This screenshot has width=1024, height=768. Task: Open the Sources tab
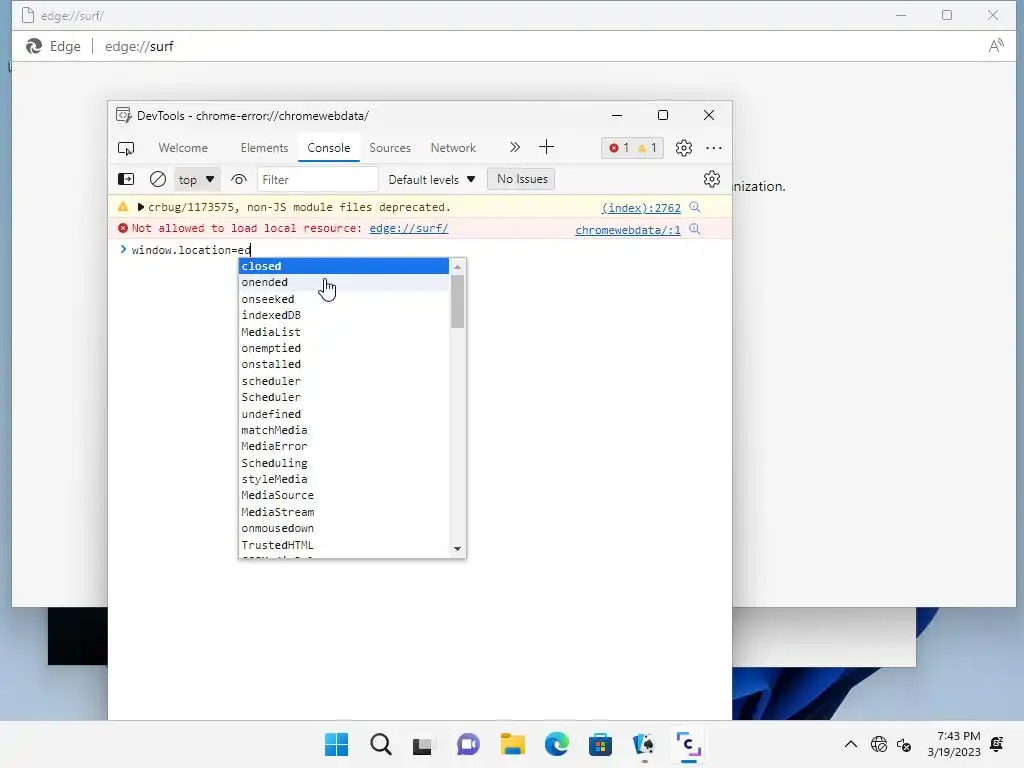coord(390,148)
